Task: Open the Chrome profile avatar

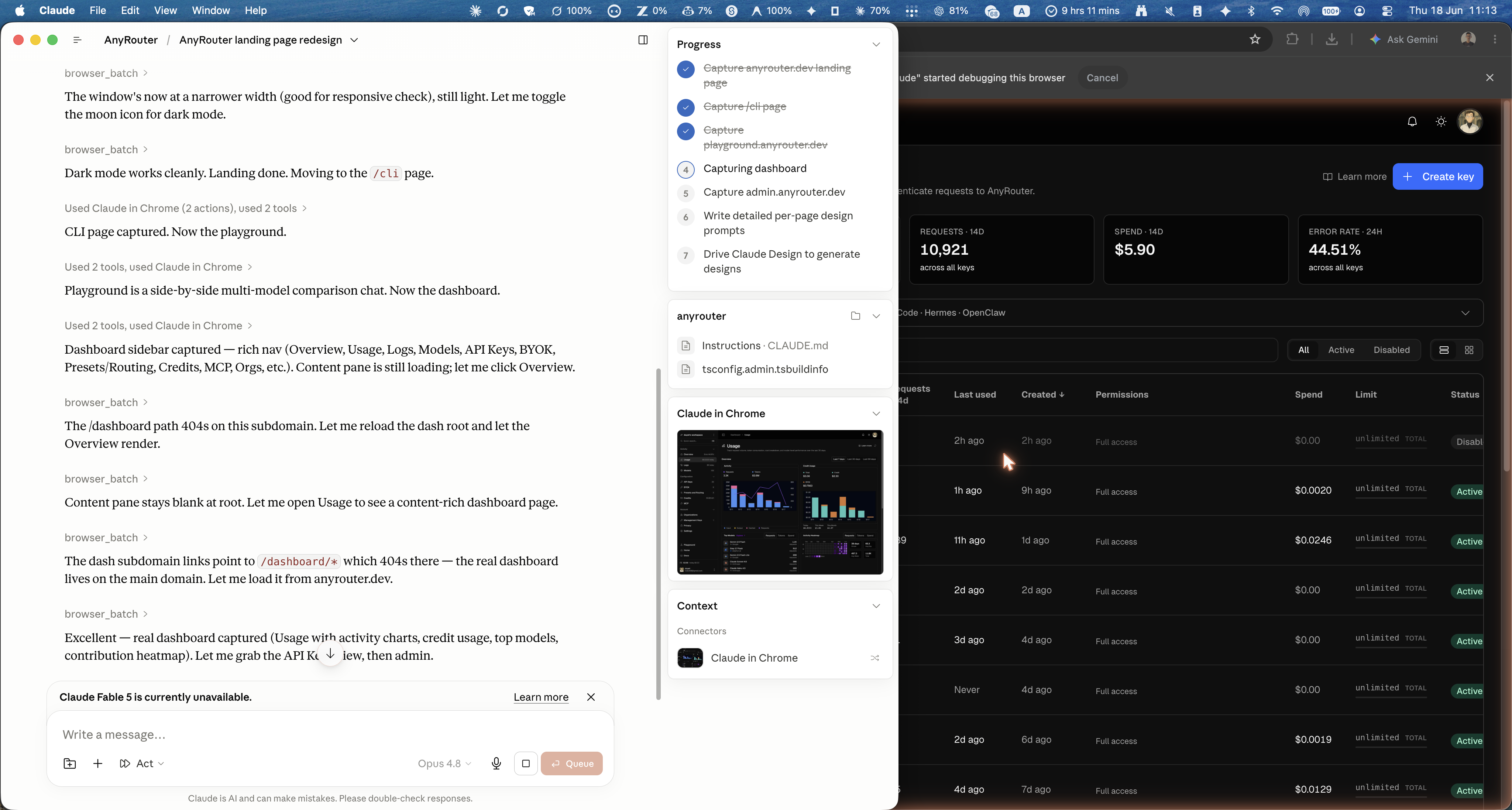Action: (1468, 40)
